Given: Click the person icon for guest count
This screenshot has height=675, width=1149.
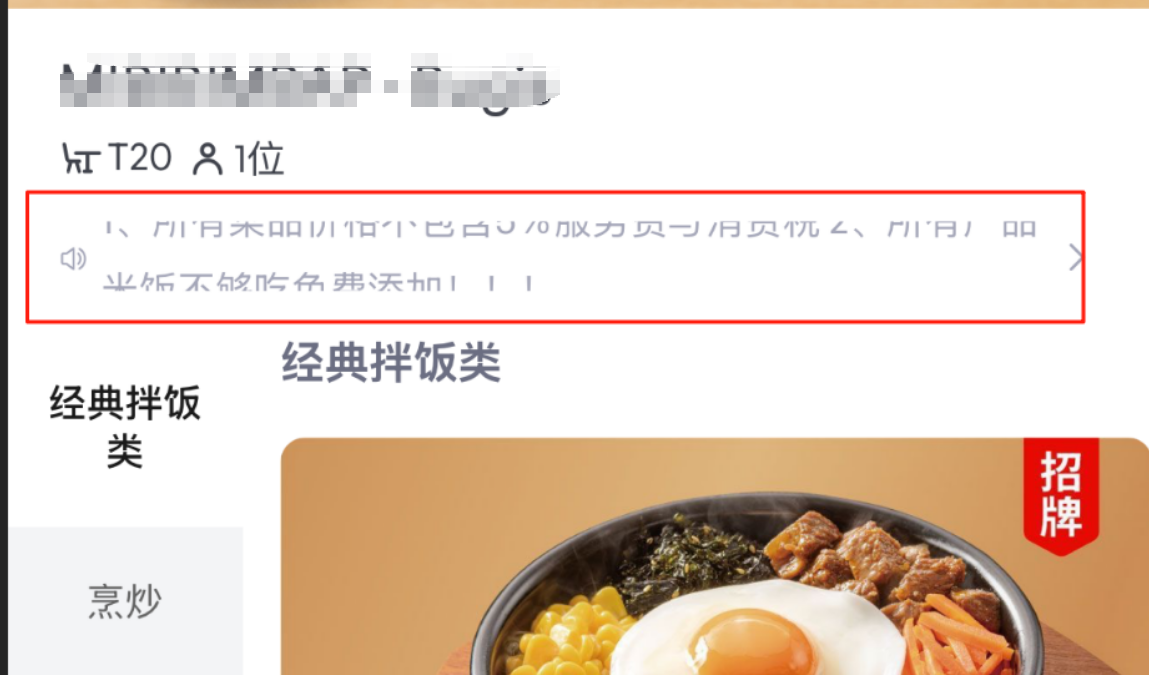Looking at the screenshot, I should [x=207, y=159].
